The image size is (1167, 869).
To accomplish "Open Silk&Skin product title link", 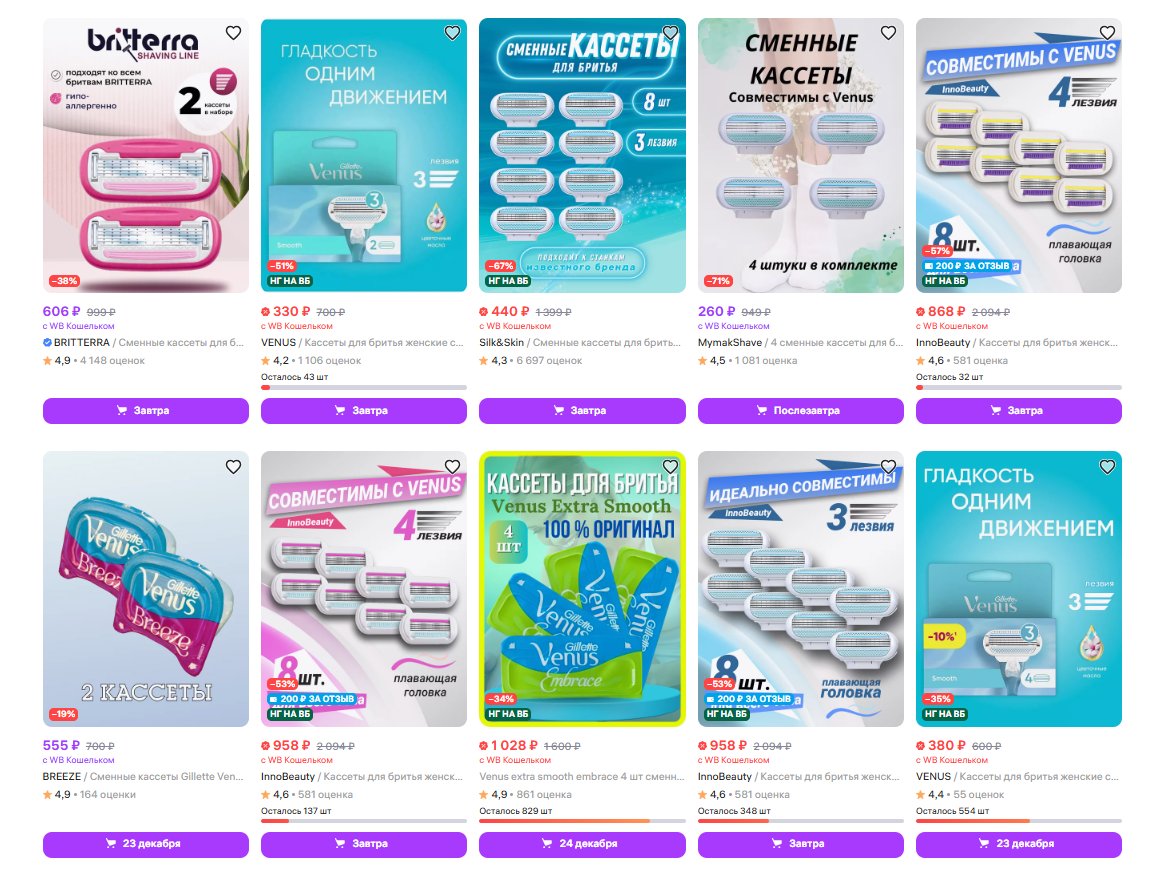I will coord(580,343).
